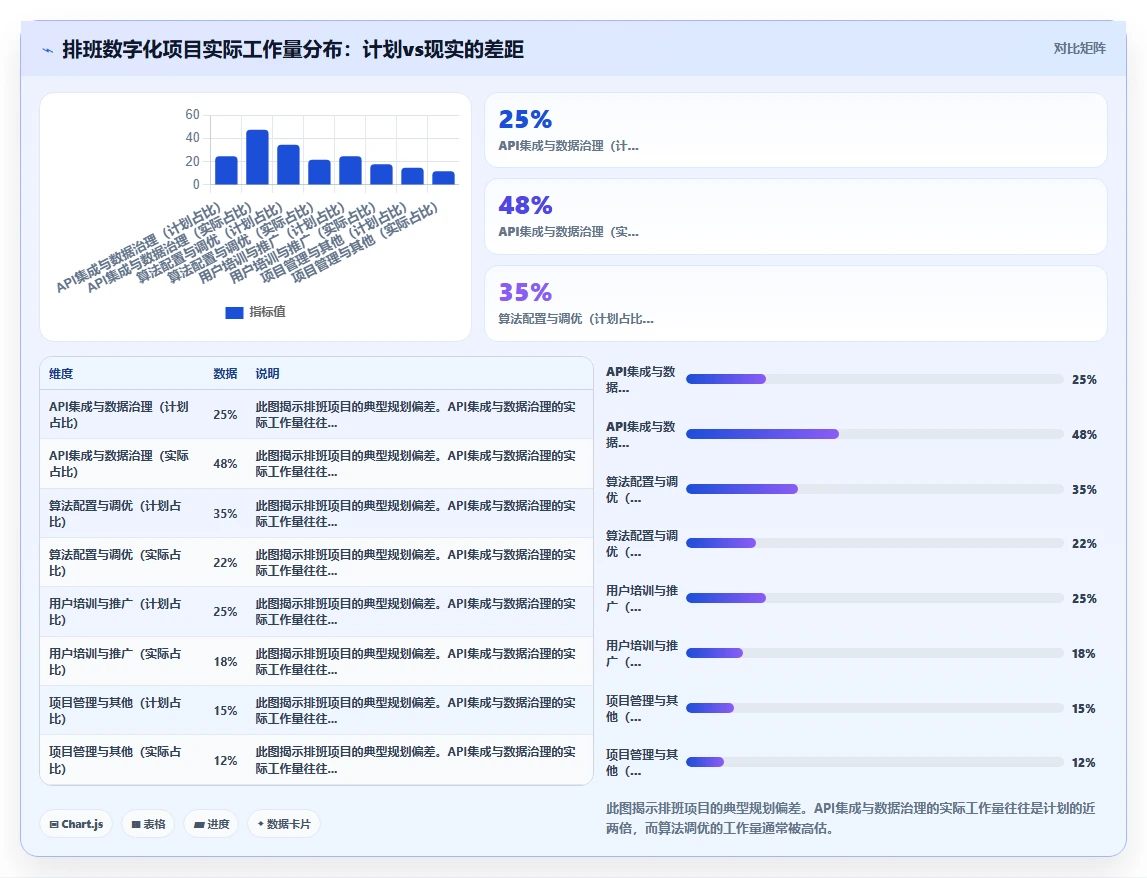Click the 12% label beside the progress bars
The height and width of the screenshot is (878, 1147).
[1083, 762]
